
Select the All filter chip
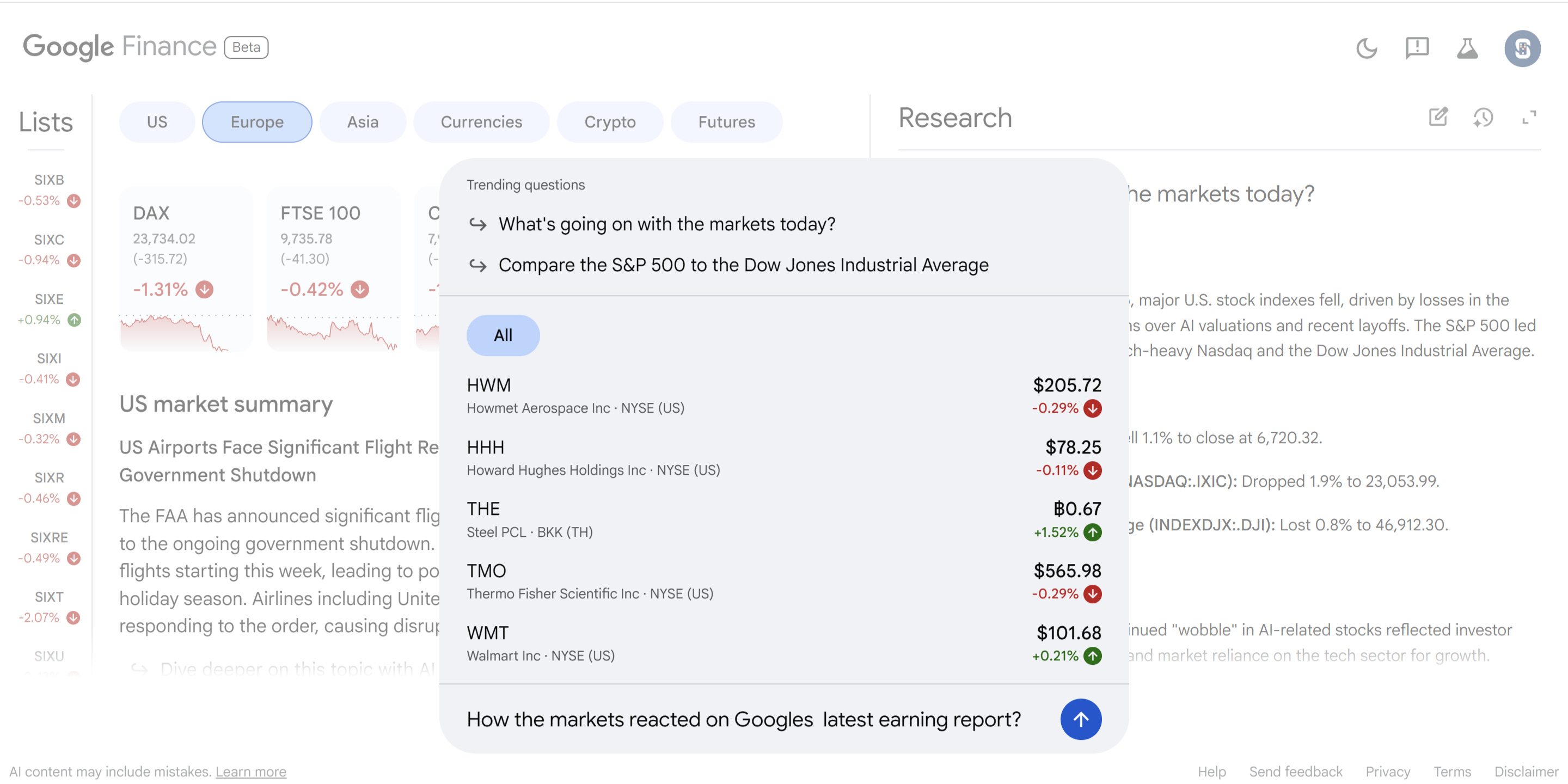pos(503,335)
